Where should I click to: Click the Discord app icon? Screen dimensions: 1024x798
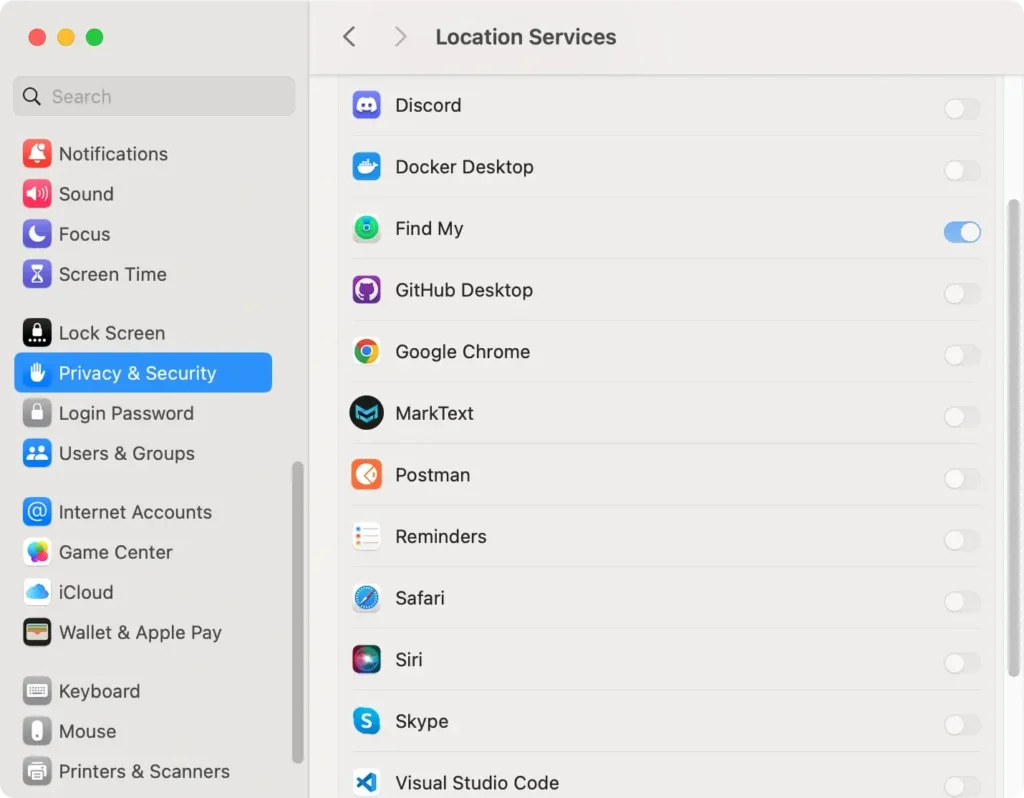366,105
